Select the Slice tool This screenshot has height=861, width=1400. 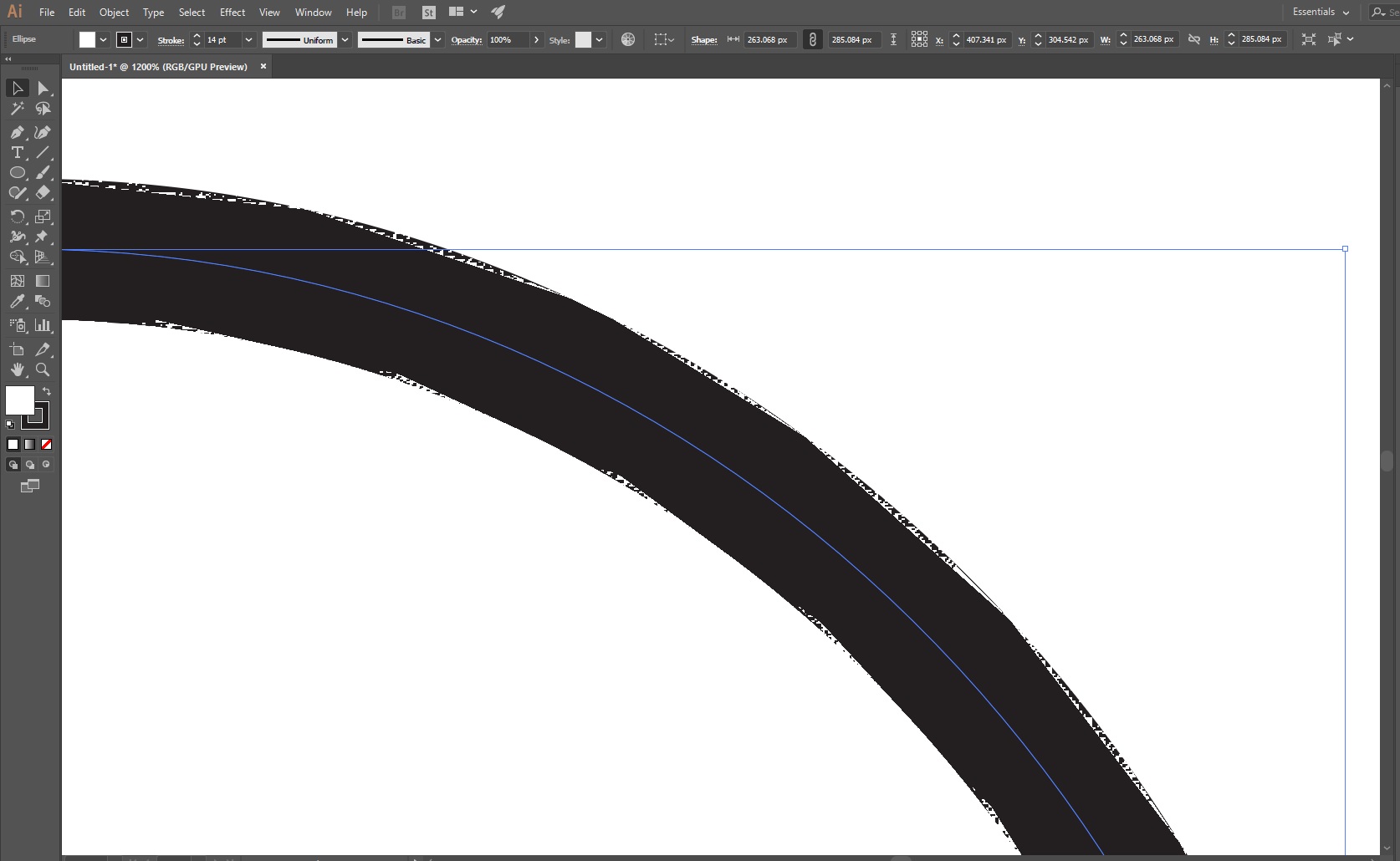pos(43,349)
